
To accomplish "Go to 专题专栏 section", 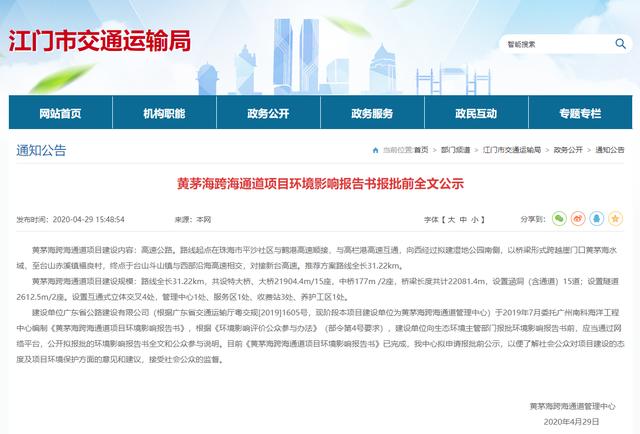I will click(582, 112).
